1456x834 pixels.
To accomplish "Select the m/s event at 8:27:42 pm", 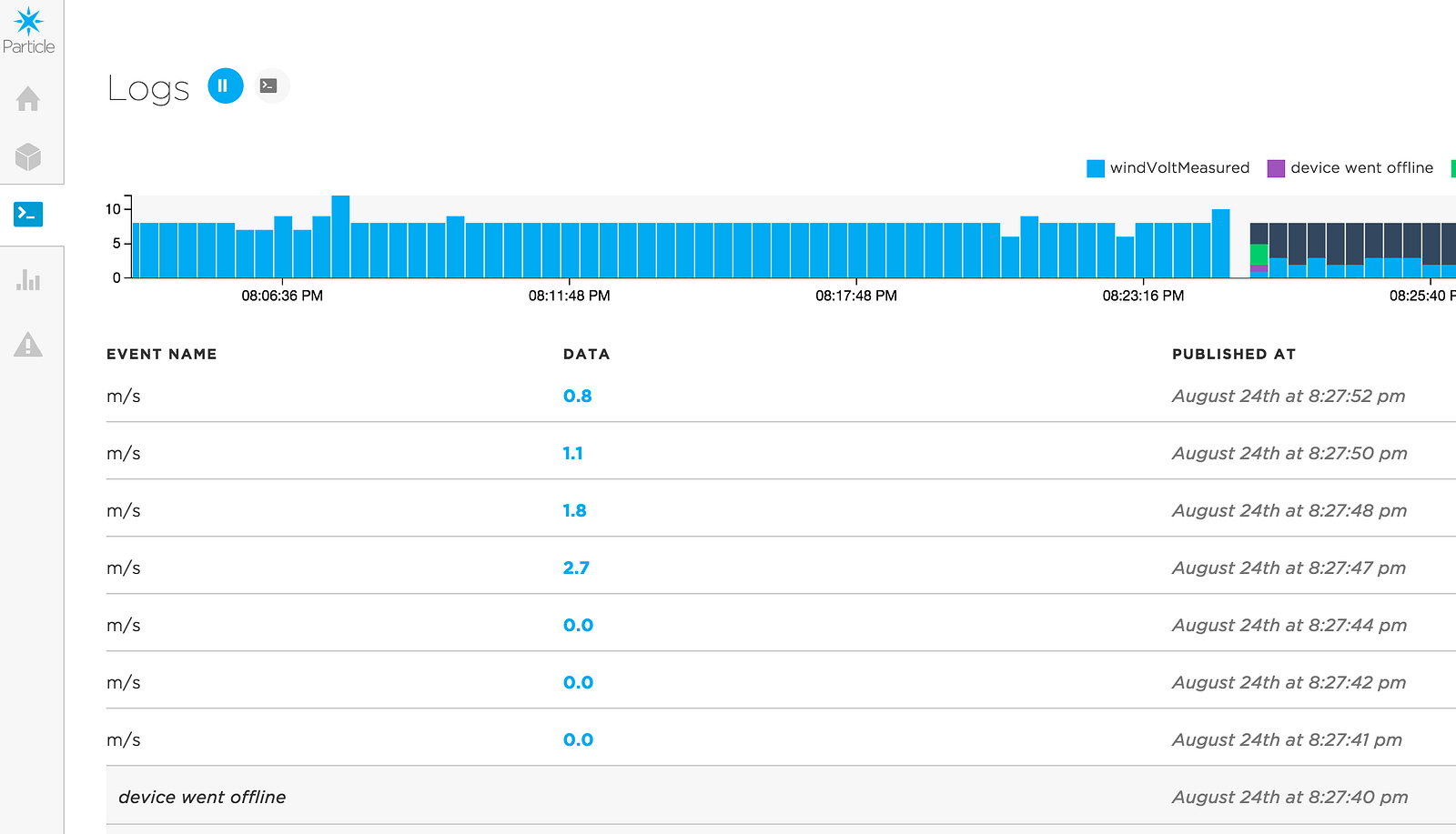I will [781, 682].
